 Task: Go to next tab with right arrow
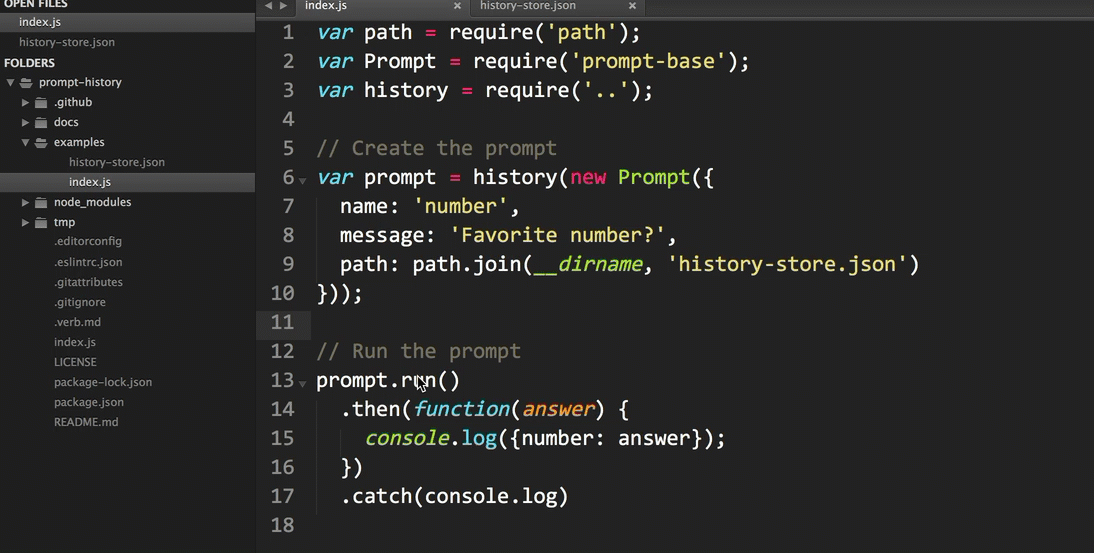(x=283, y=6)
